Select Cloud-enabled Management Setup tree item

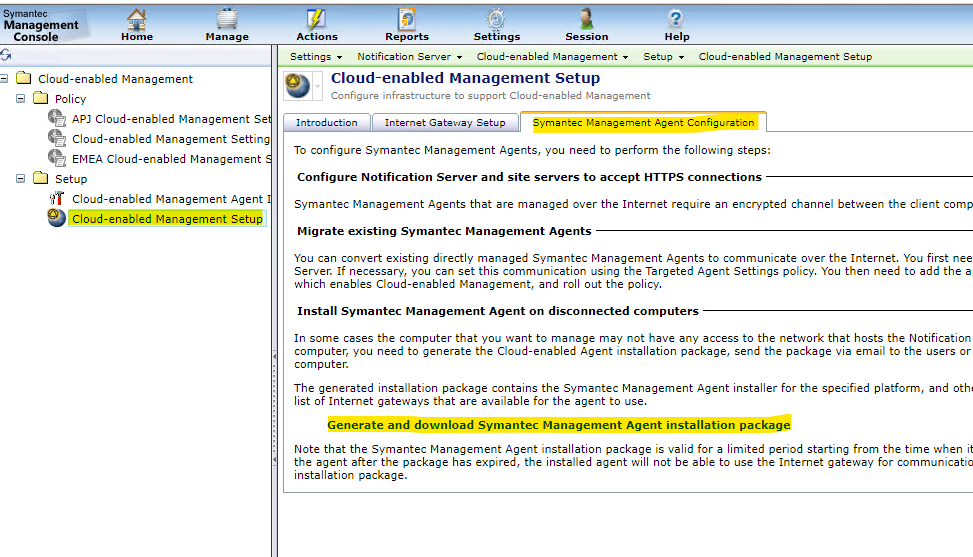tap(167, 218)
